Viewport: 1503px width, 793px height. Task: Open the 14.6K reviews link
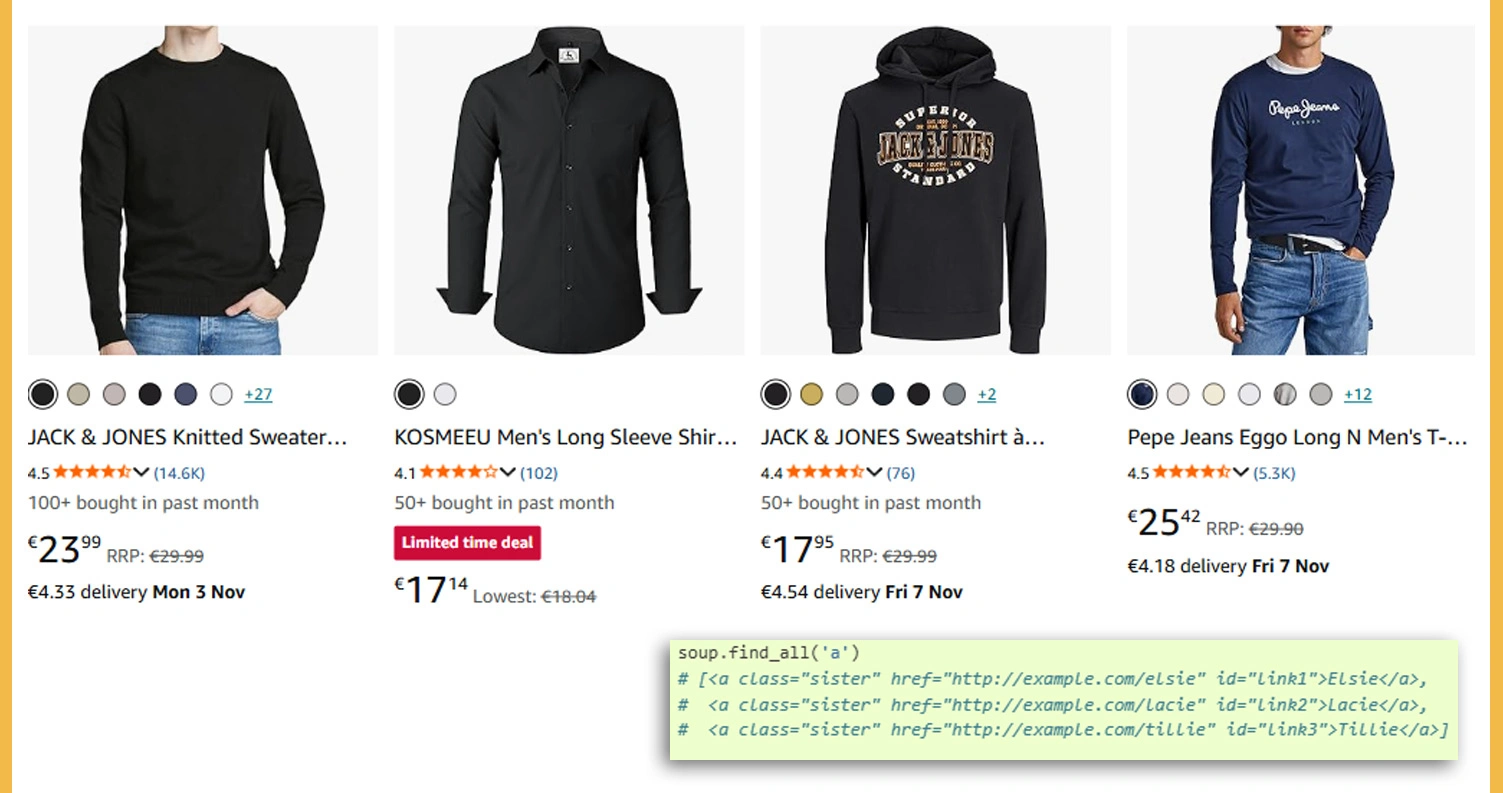coord(179,473)
